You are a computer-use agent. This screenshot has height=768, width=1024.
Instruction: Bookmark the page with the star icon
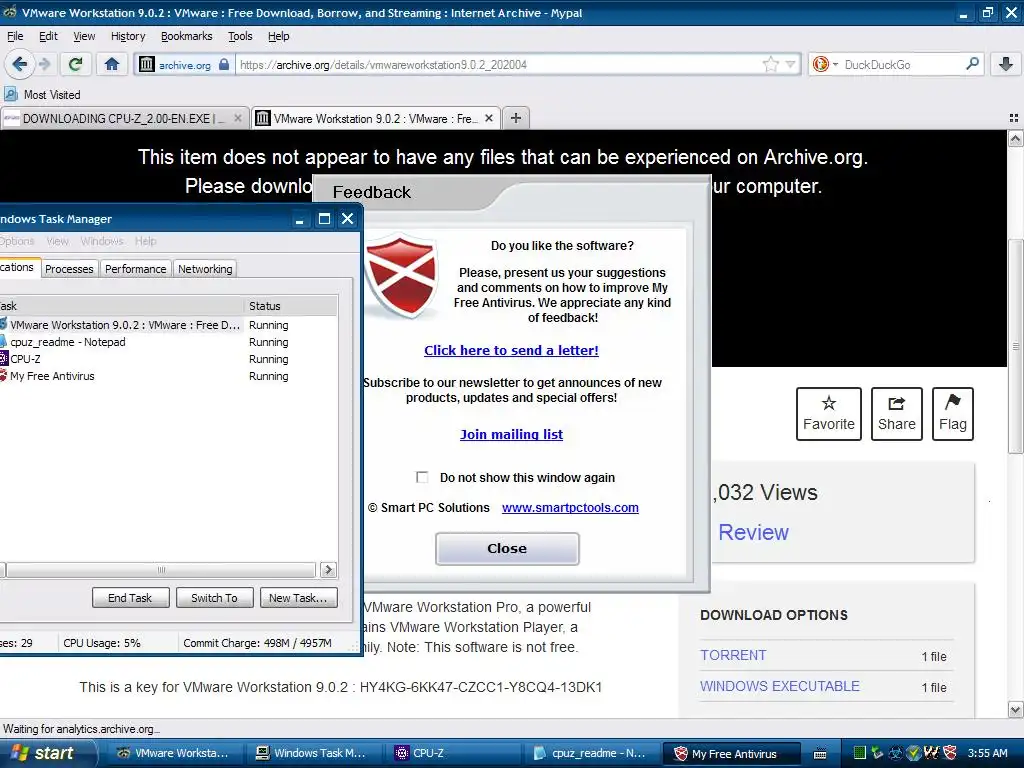pyautogui.click(x=771, y=64)
